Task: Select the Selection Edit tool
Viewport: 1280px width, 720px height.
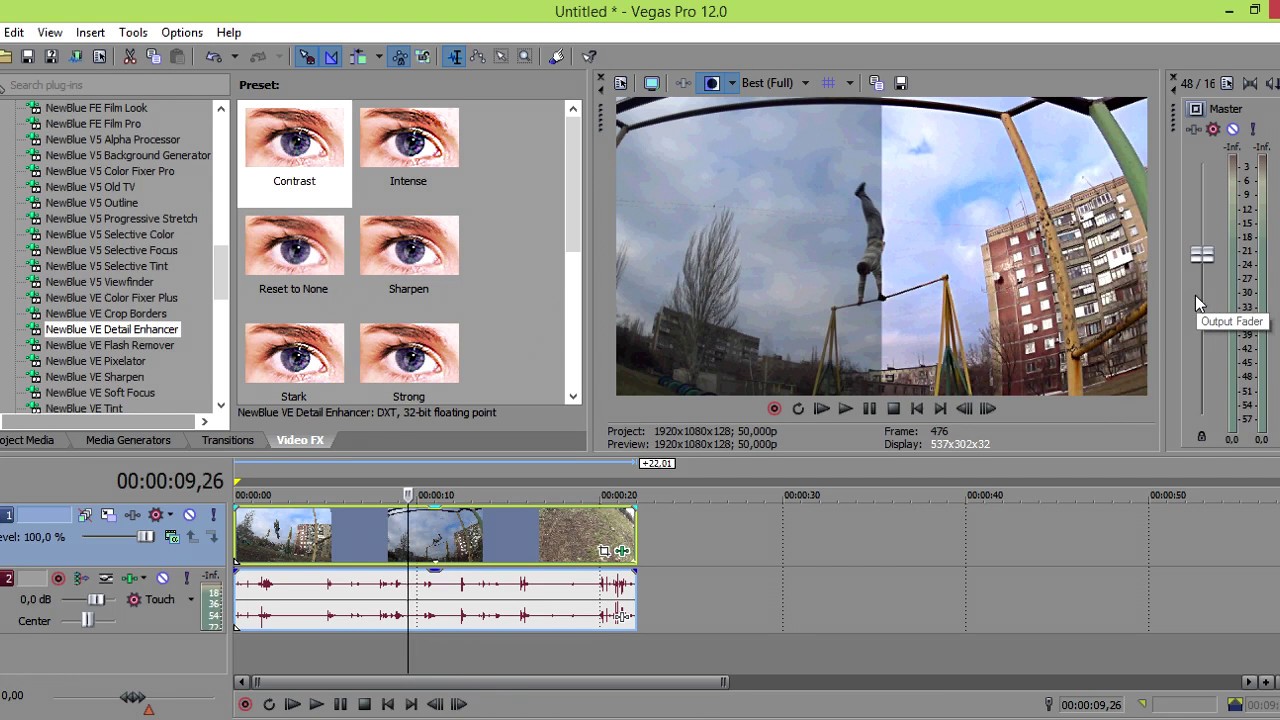Action: point(501,57)
